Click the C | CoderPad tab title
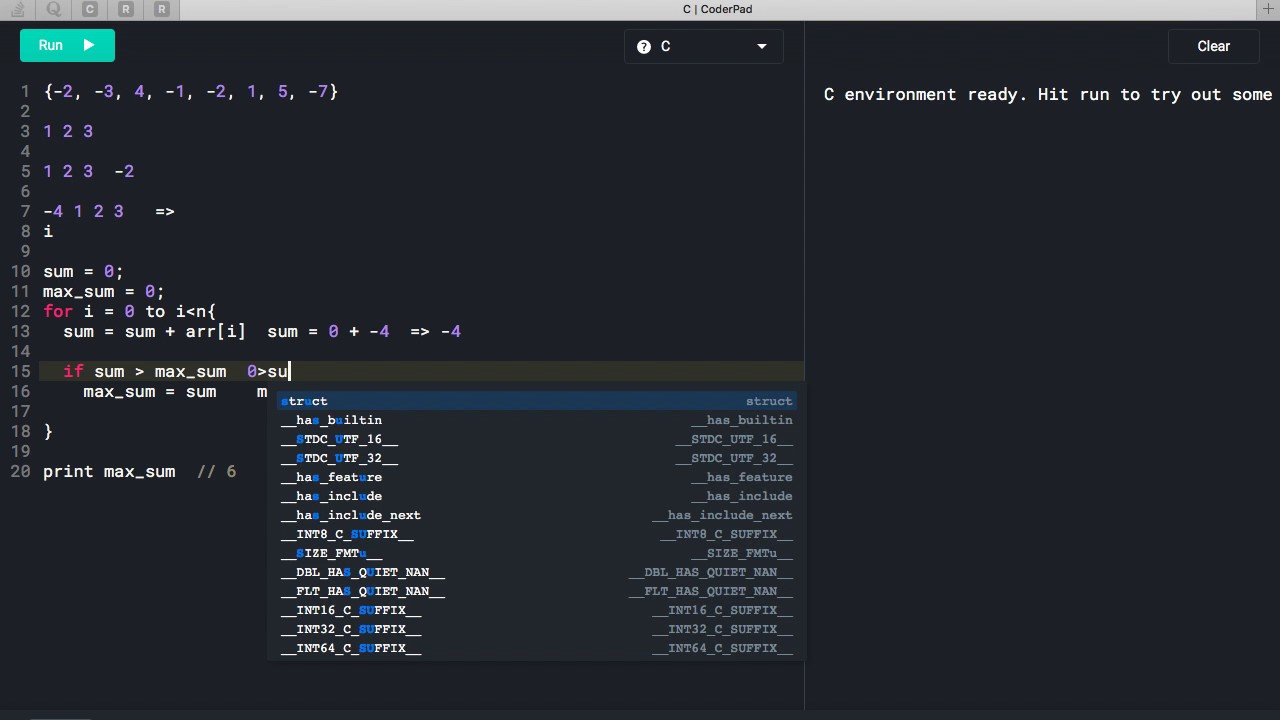This screenshot has width=1280, height=720. pos(717,9)
